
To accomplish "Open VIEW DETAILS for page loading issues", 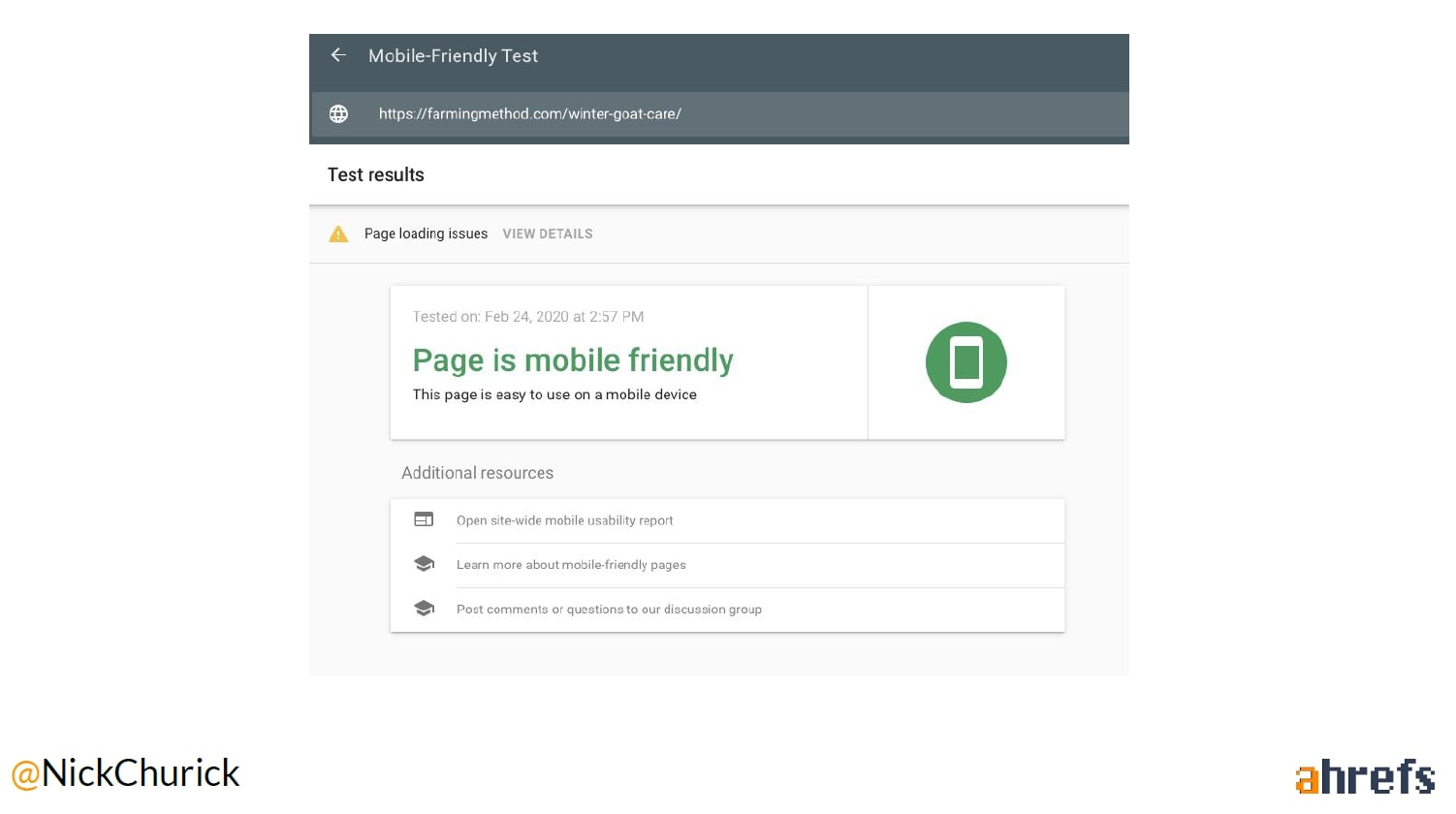I will 548,234.
